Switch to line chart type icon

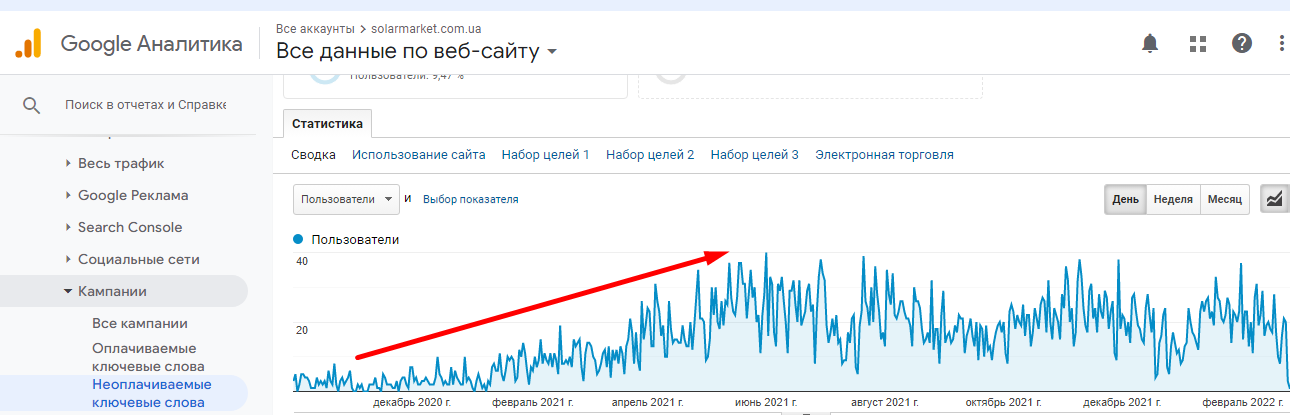point(1274,199)
